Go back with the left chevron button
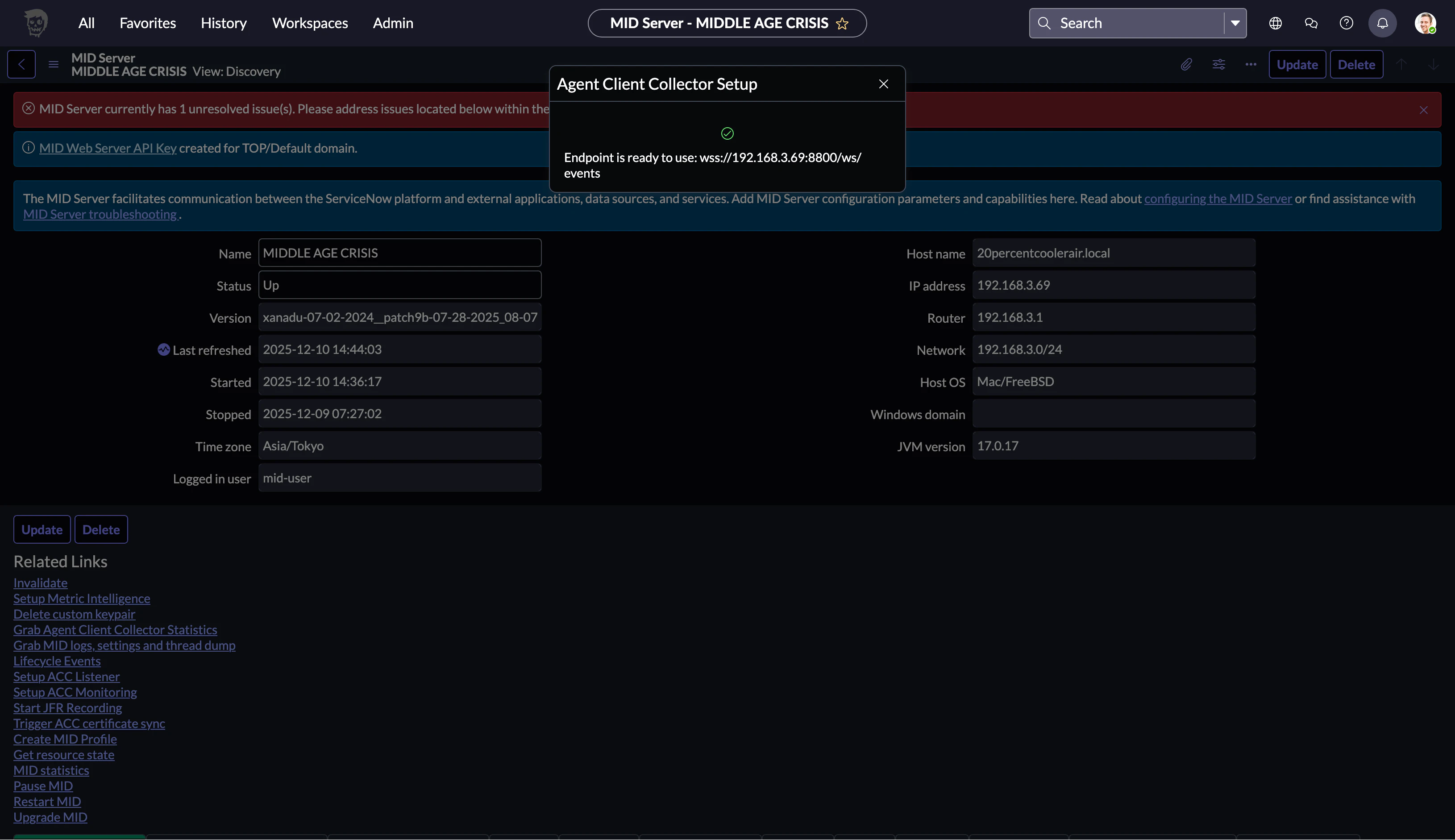This screenshot has width=1455, height=840. (x=21, y=64)
